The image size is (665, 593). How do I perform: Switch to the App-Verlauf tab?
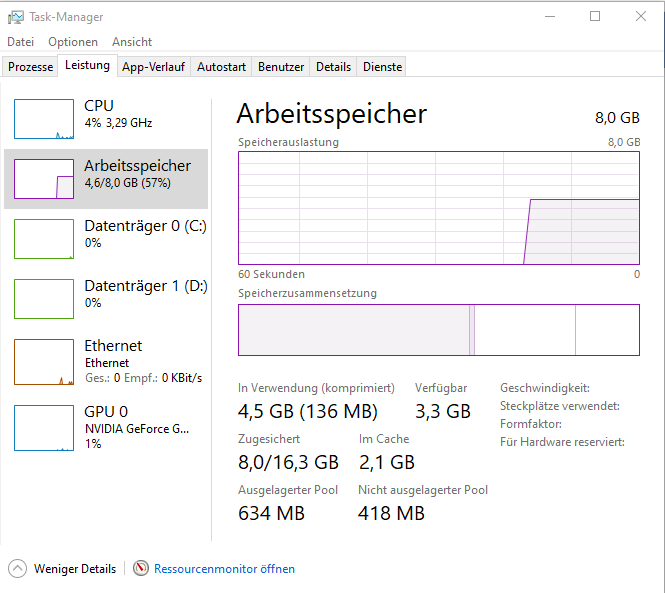coord(154,67)
